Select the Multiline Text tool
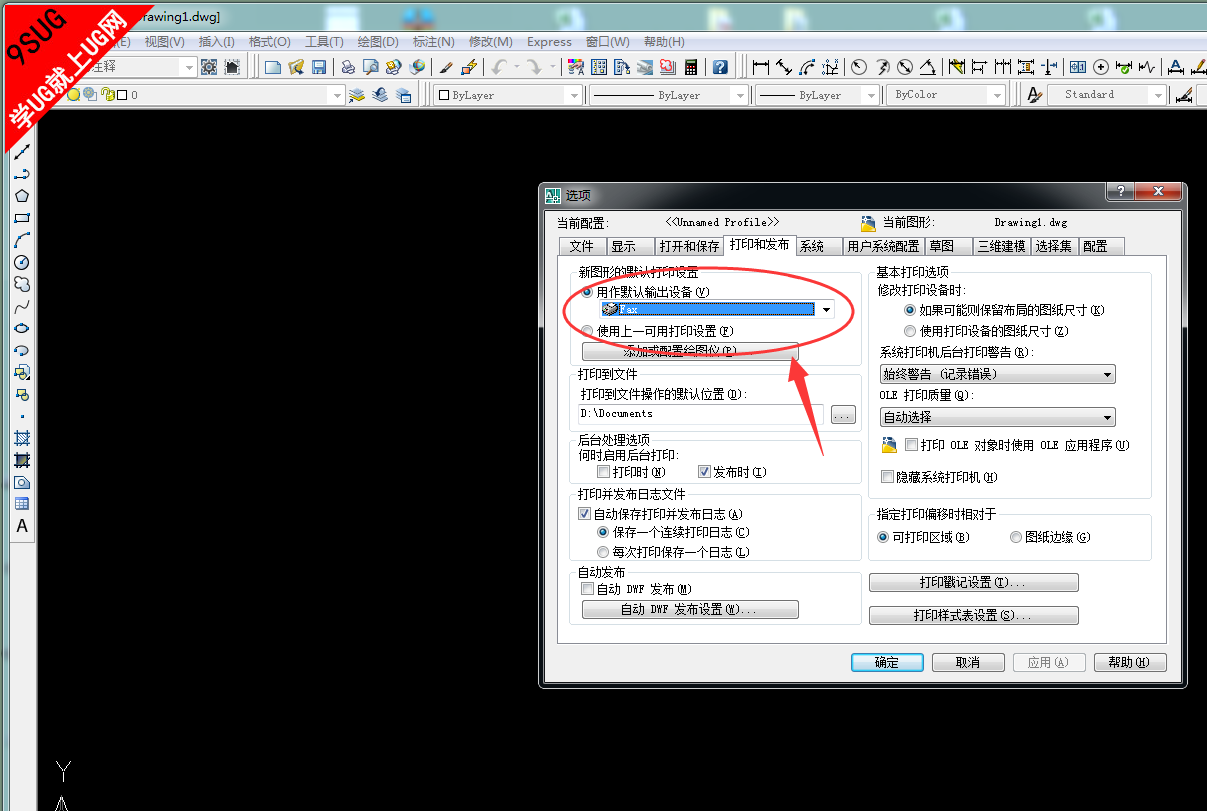Viewport: 1207px width, 811px height. (x=22, y=526)
